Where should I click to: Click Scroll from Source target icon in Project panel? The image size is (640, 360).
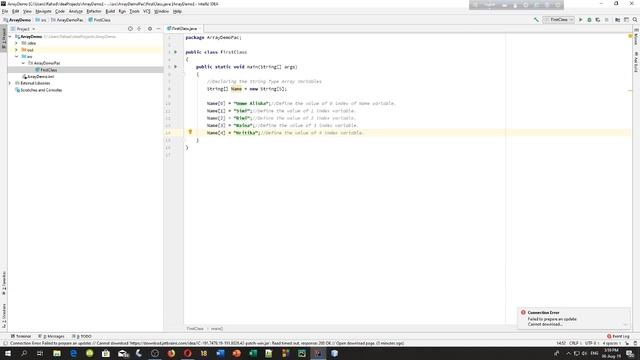pyautogui.click(x=130, y=29)
